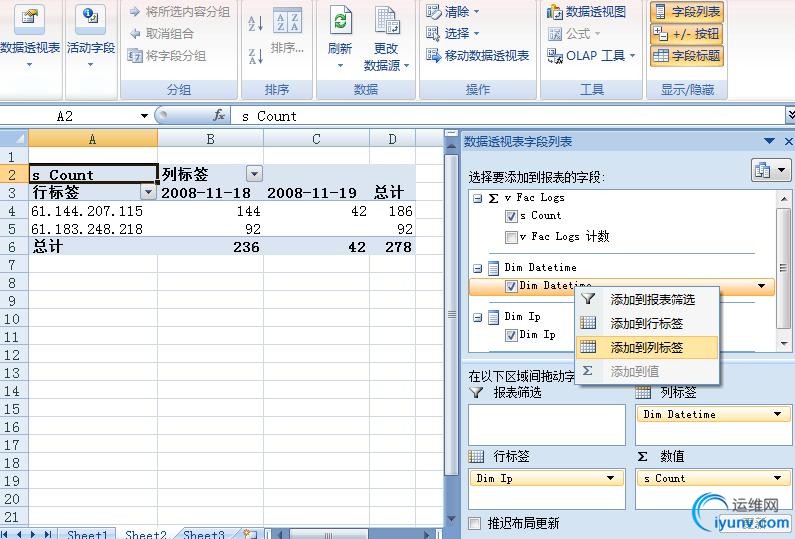Collapse the Dim Datetime table group
Screen dimensions: 795x539
pyautogui.click(x=477, y=268)
